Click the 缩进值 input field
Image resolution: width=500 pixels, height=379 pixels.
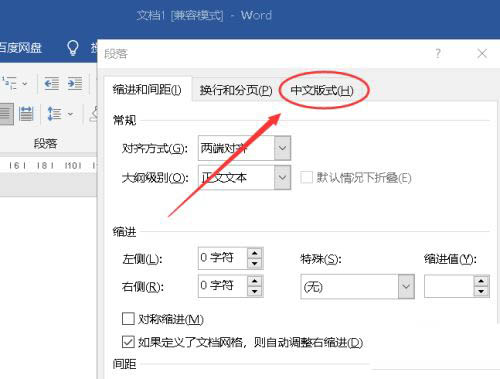coord(449,286)
